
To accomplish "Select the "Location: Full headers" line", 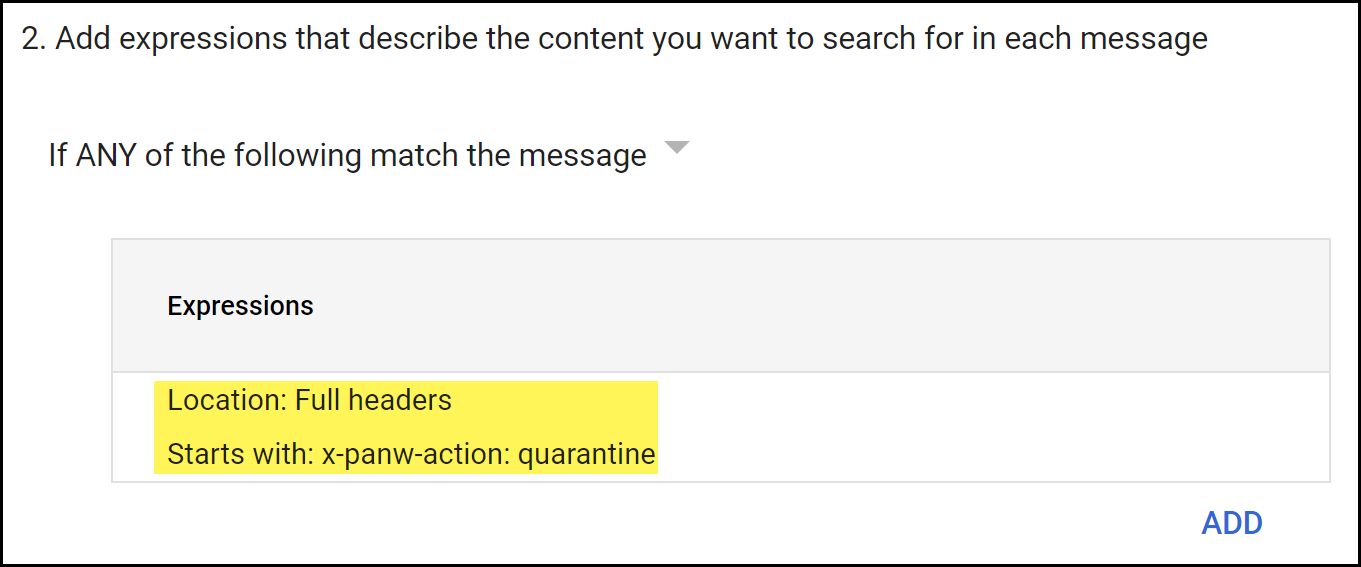I will pos(309,401).
